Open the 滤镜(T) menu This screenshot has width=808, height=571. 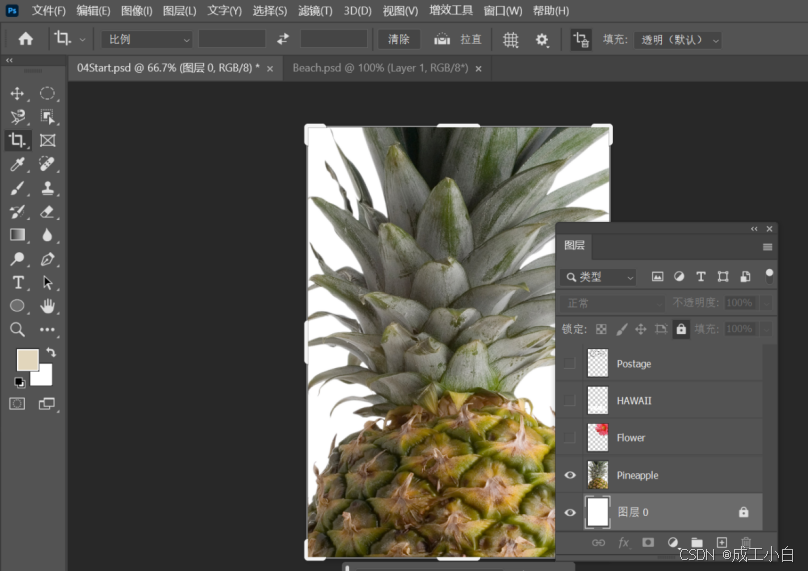315,11
